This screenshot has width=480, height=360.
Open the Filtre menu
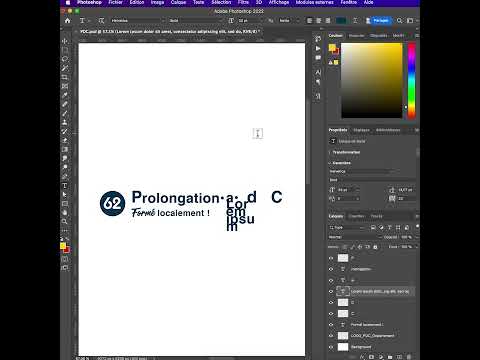(x=243, y=2)
